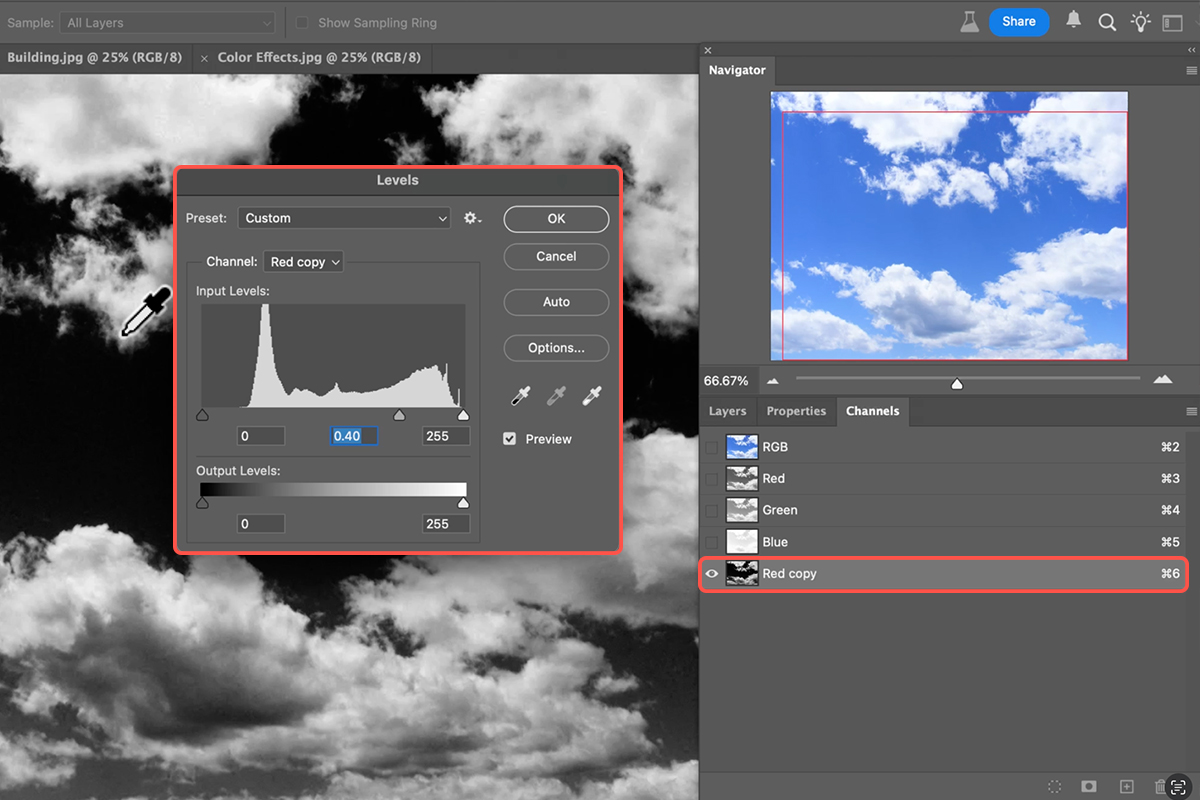Click the Navigator zoom slider handle

click(957, 384)
